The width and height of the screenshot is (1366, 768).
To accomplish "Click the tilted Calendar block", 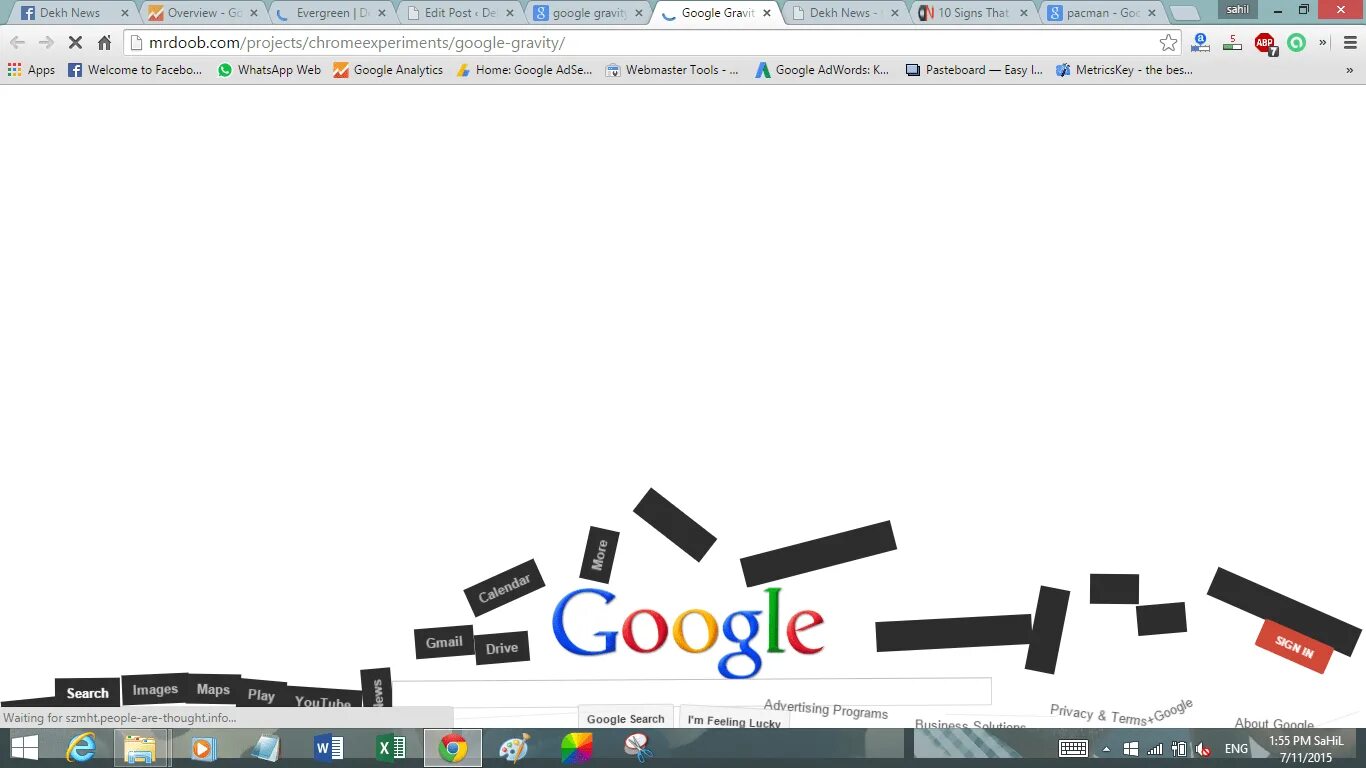I will [x=504, y=588].
